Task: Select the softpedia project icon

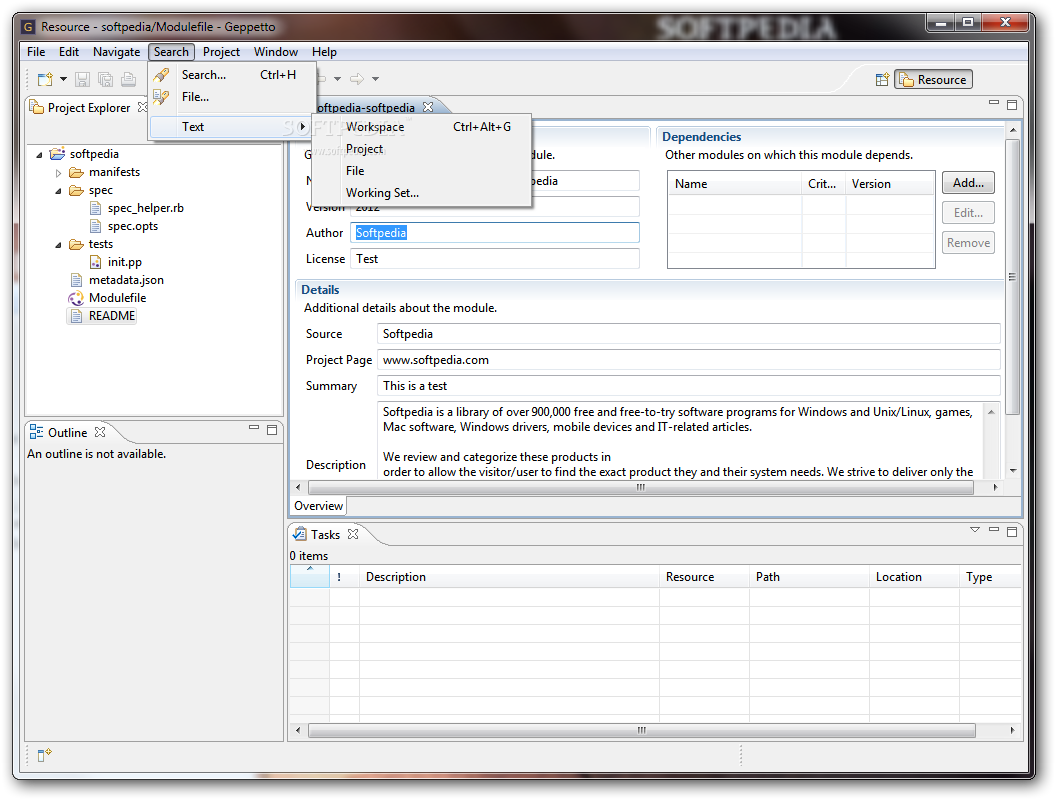Action: [57, 154]
